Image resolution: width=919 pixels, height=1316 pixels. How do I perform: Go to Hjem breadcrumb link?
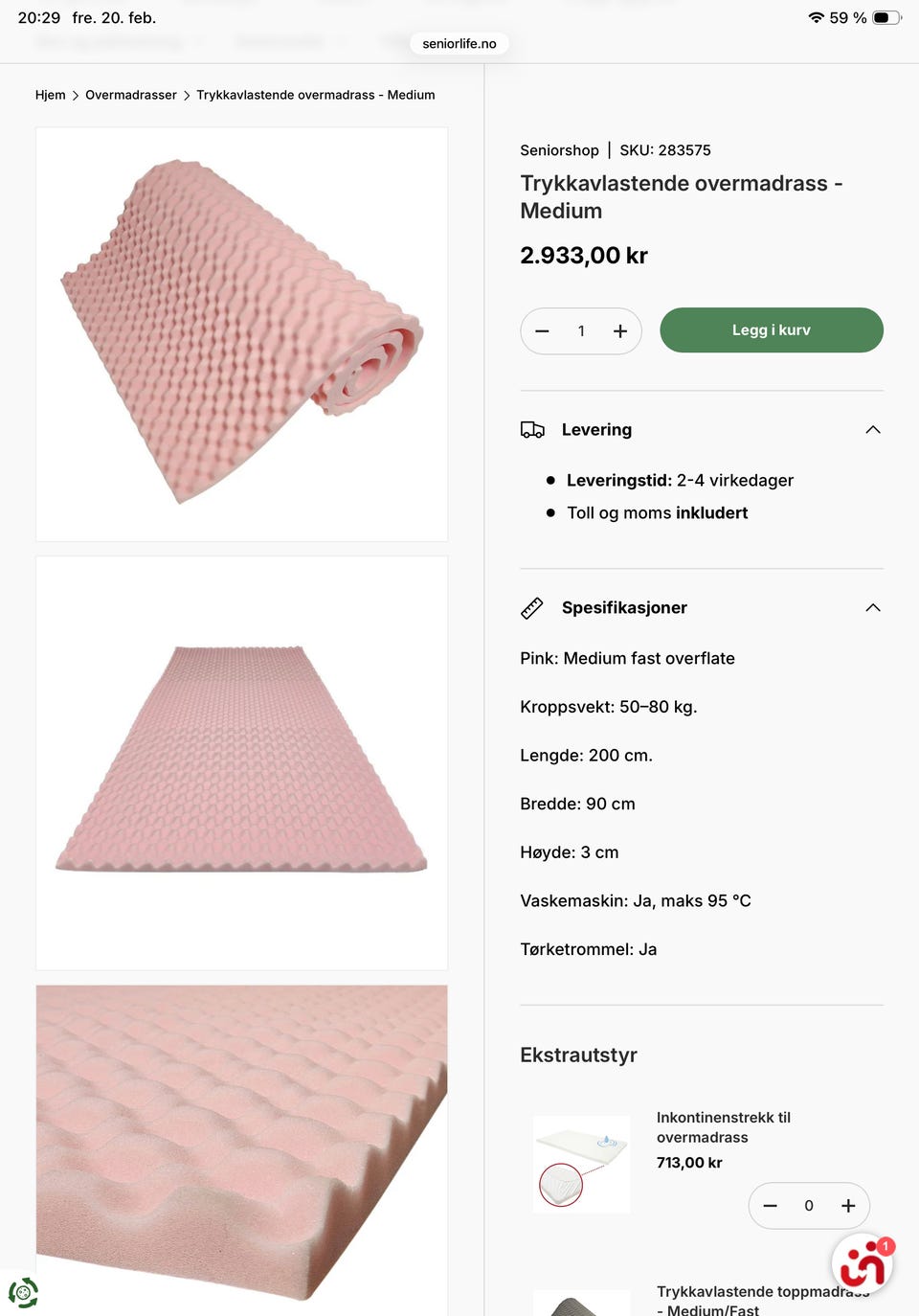tap(50, 95)
